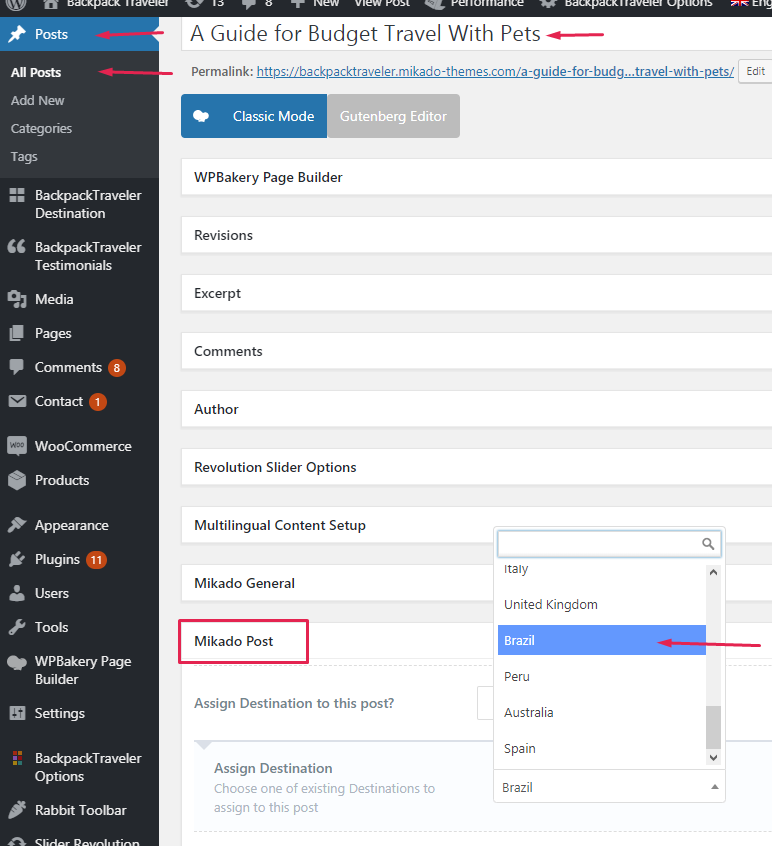The image size is (772, 846).
Task: Click the Plugins plug icon
Action: click(17, 559)
